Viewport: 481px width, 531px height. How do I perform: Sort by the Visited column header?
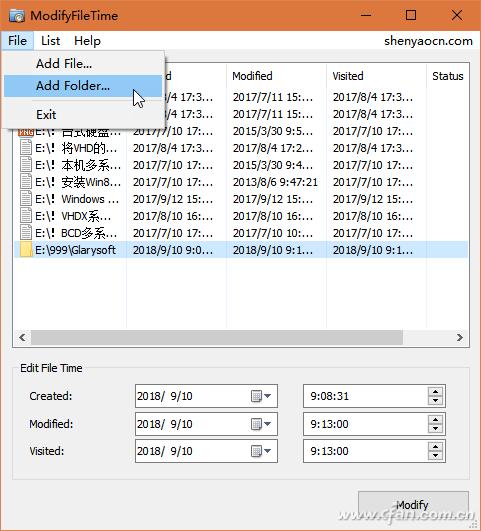(x=376, y=76)
